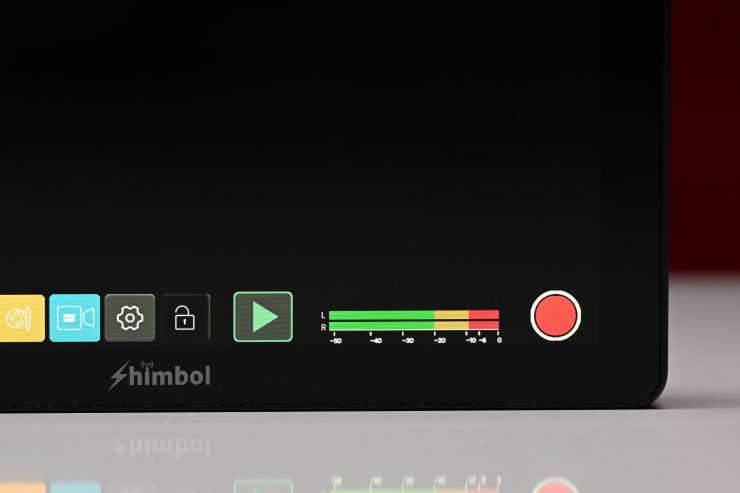This screenshot has height=493, width=740.
Task: Tap the yellow section of R audio meter
Action: 452,326
